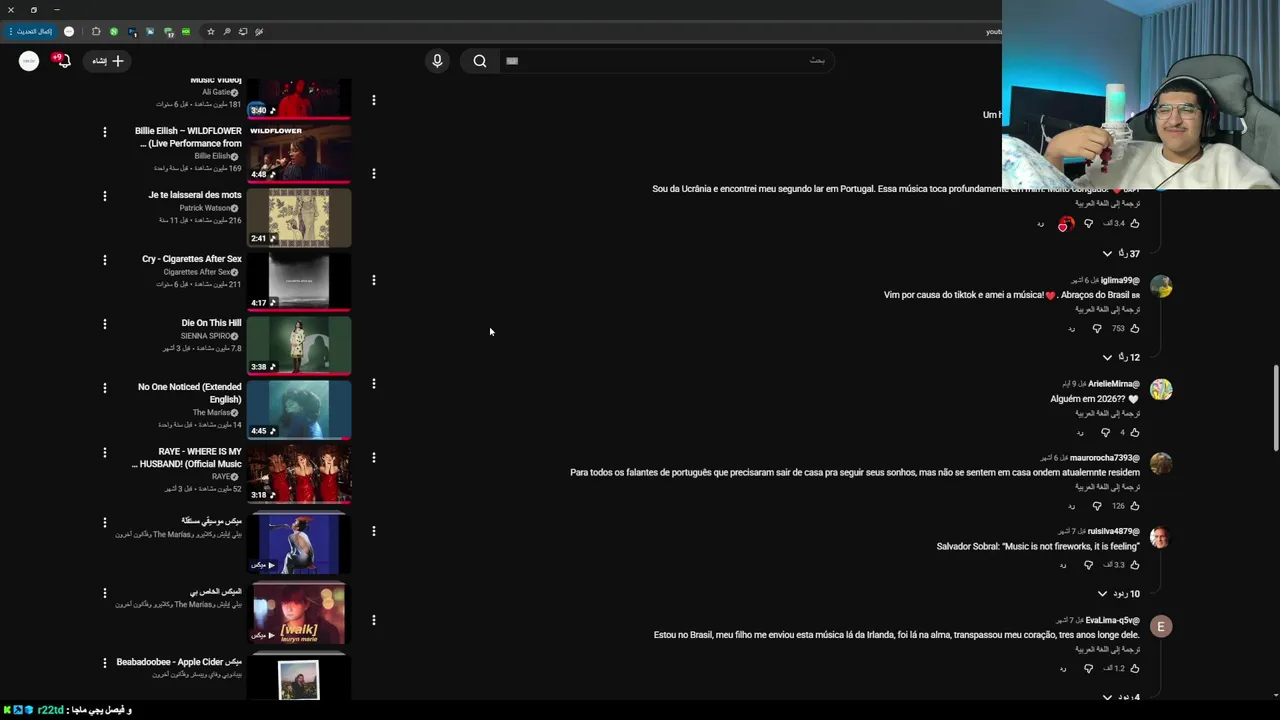Screen dimensions: 1280x720
Task: Translate the EvaLima-q5v comment to Arabic
Action: point(1107,650)
